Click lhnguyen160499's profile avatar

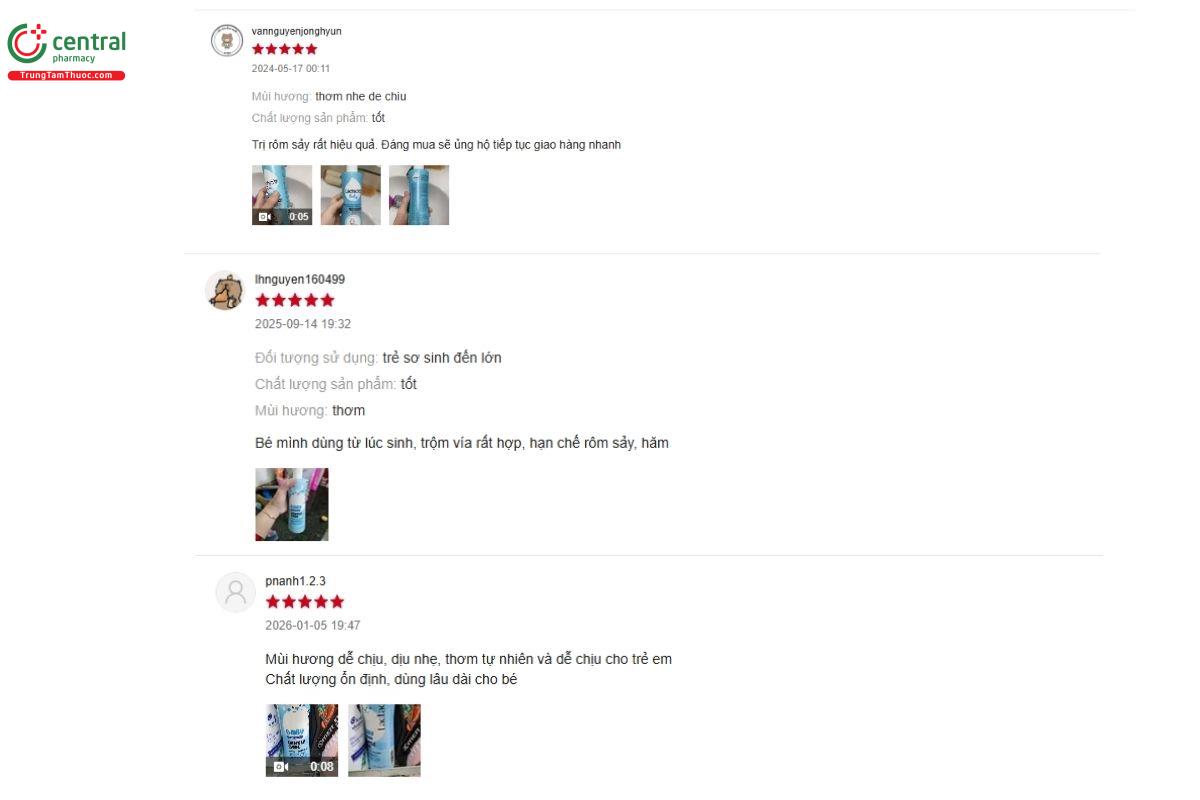click(225, 290)
